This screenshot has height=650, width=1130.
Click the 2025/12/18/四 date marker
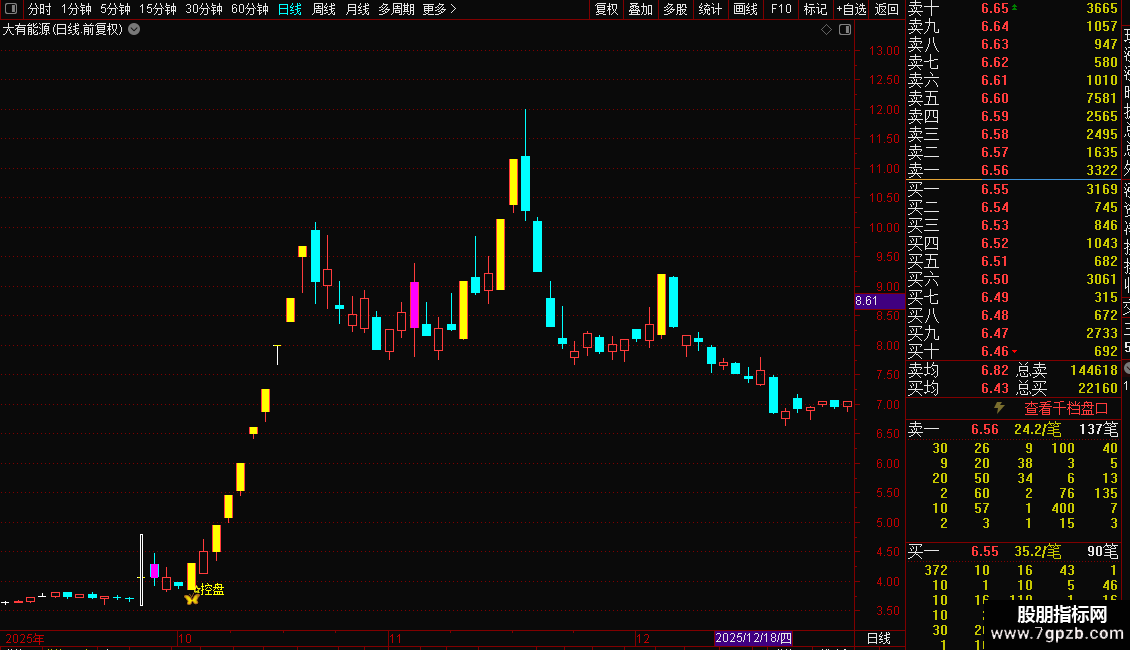point(753,638)
